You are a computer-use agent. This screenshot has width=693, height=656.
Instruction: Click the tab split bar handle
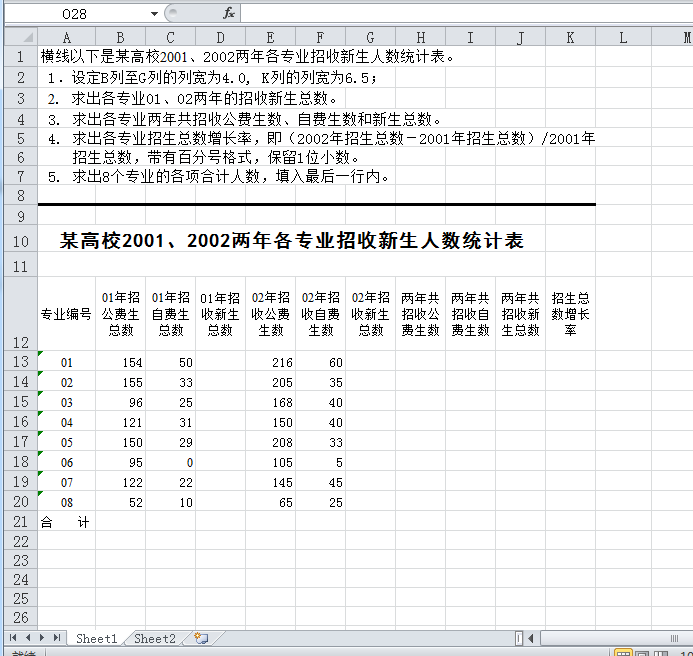518,638
